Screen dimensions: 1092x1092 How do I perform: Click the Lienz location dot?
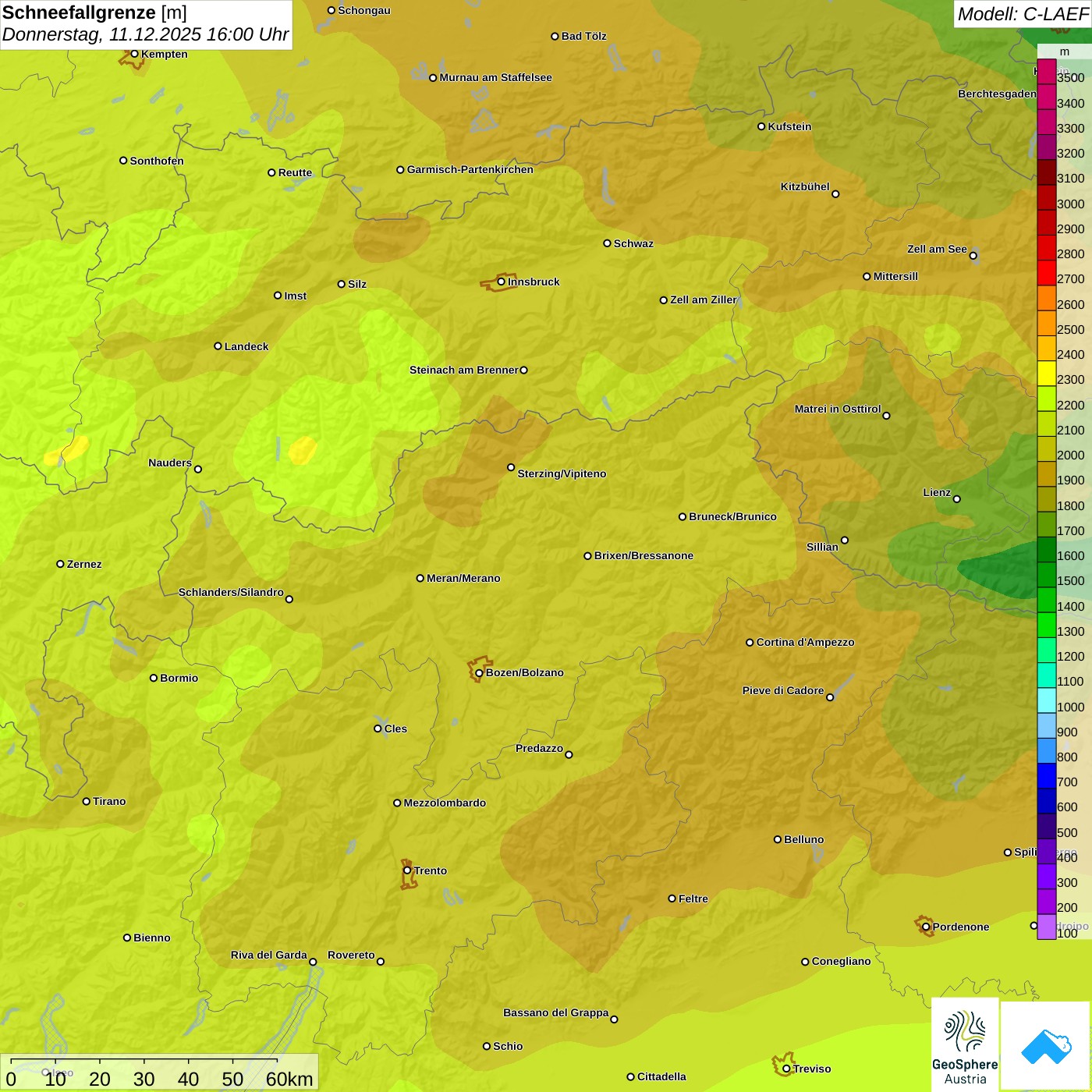pyautogui.click(x=957, y=499)
